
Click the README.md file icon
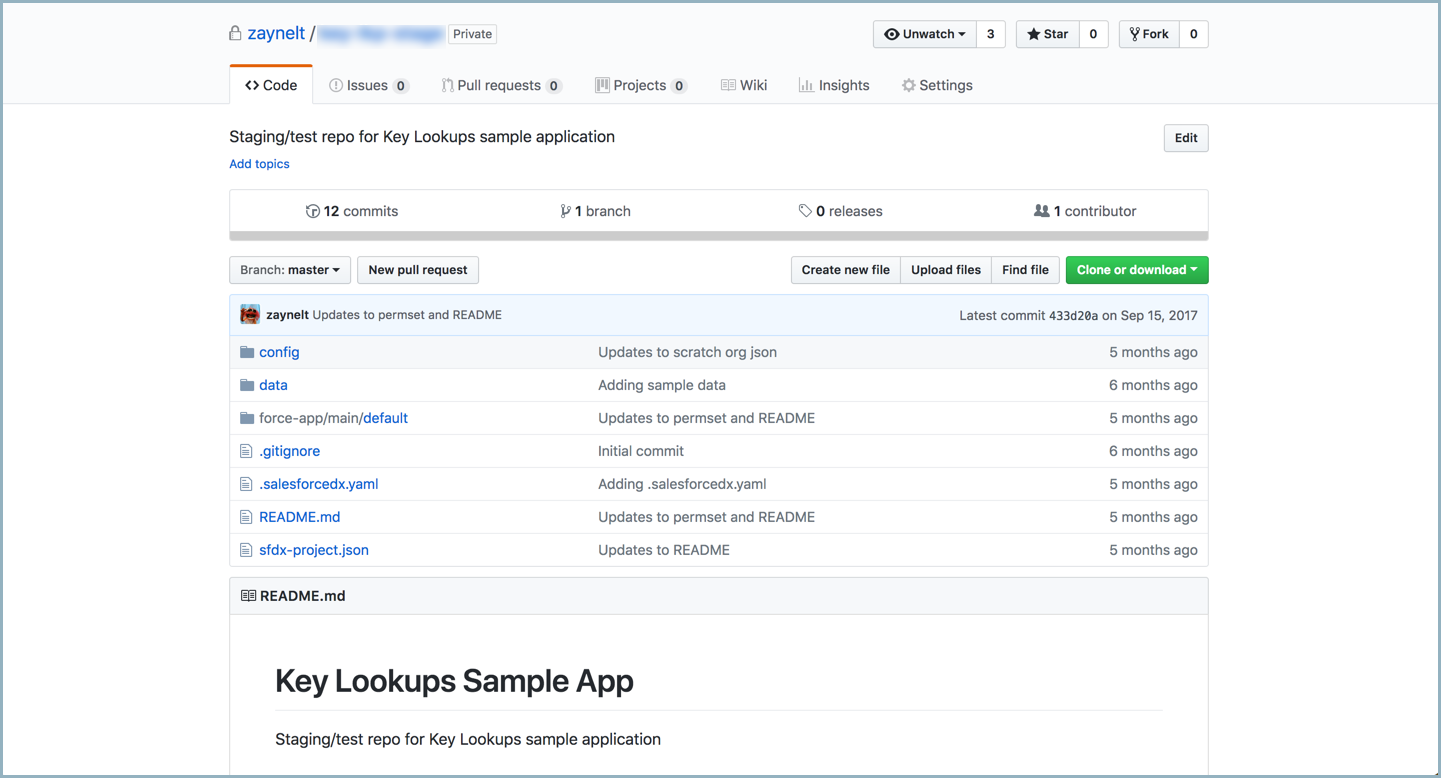click(x=246, y=517)
